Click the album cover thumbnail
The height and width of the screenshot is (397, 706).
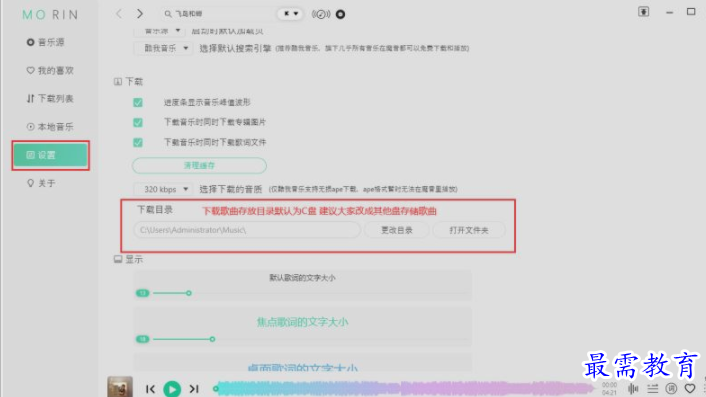coord(120,387)
